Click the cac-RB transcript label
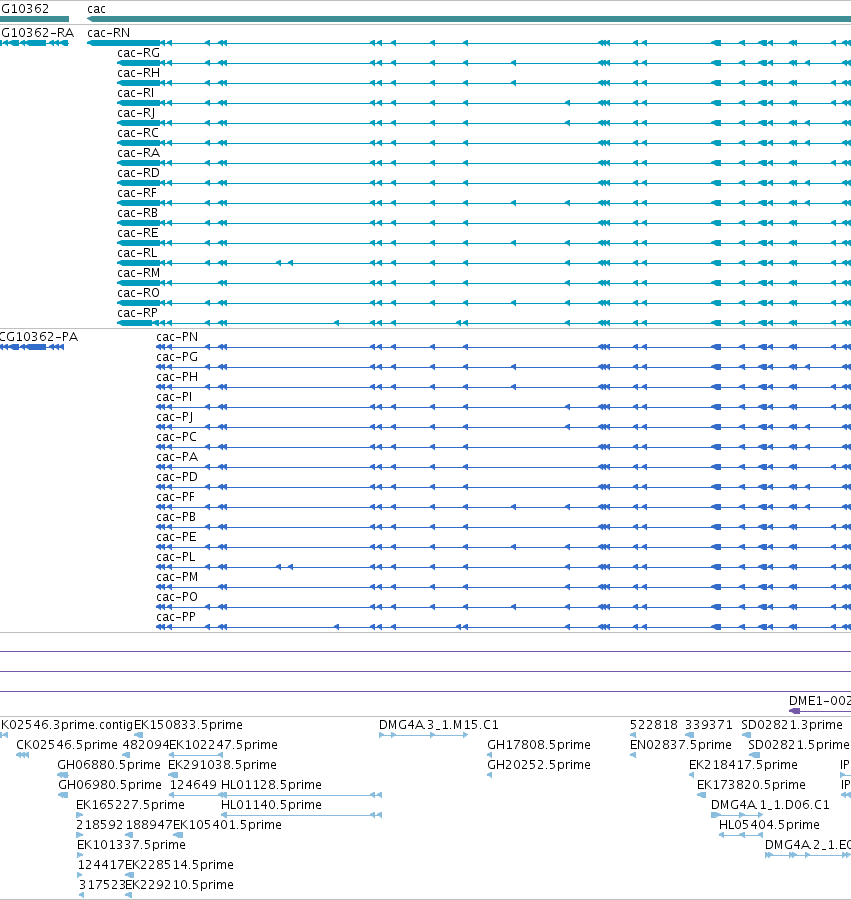This screenshot has height=900, width=851. coord(138,213)
